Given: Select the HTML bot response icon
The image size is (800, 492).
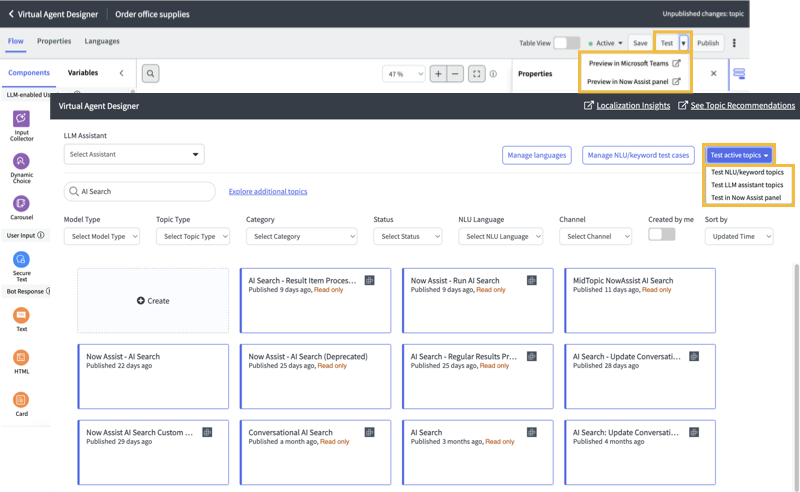Looking at the screenshot, I should (21, 357).
